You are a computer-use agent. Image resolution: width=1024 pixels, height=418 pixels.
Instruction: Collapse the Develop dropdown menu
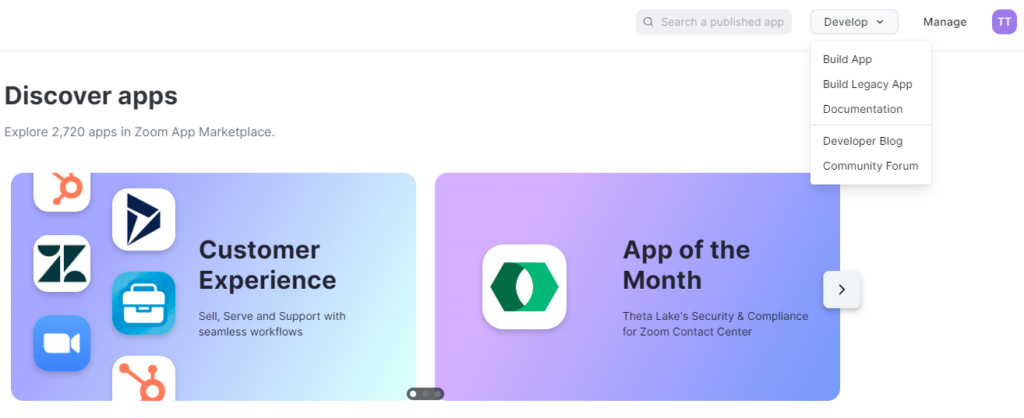tap(854, 22)
